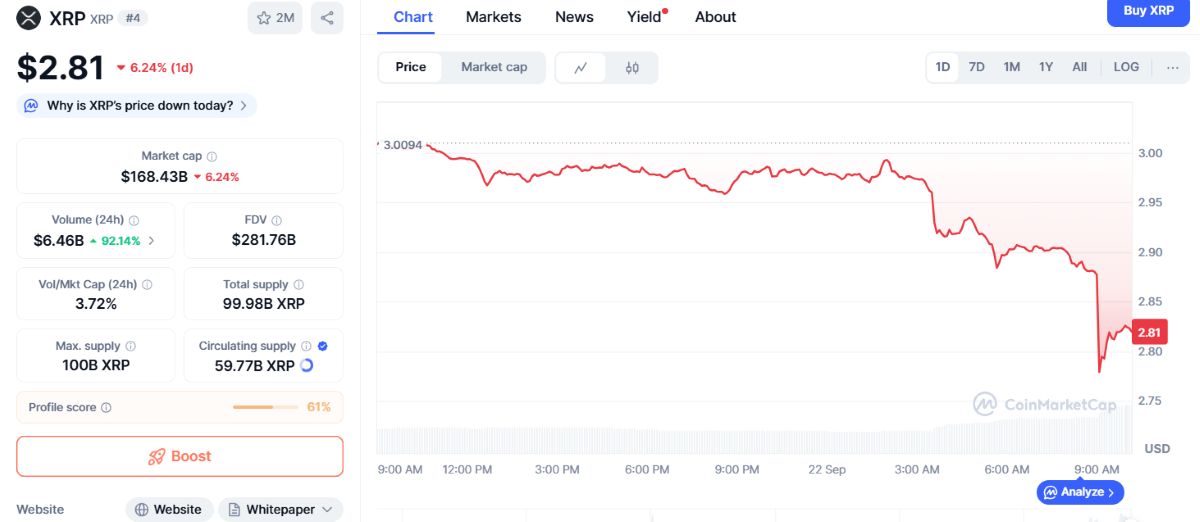Image resolution: width=1200 pixels, height=522 pixels.
Task: Select the 1M time range
Action: (x=1012, y=67)
